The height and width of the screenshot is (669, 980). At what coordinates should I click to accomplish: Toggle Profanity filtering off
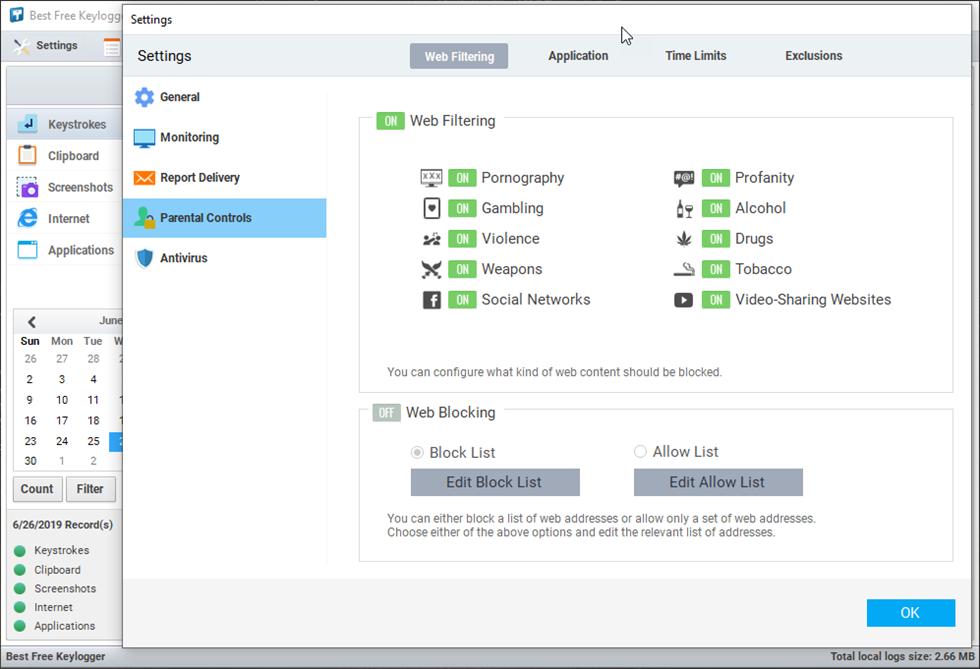(716, 178)
